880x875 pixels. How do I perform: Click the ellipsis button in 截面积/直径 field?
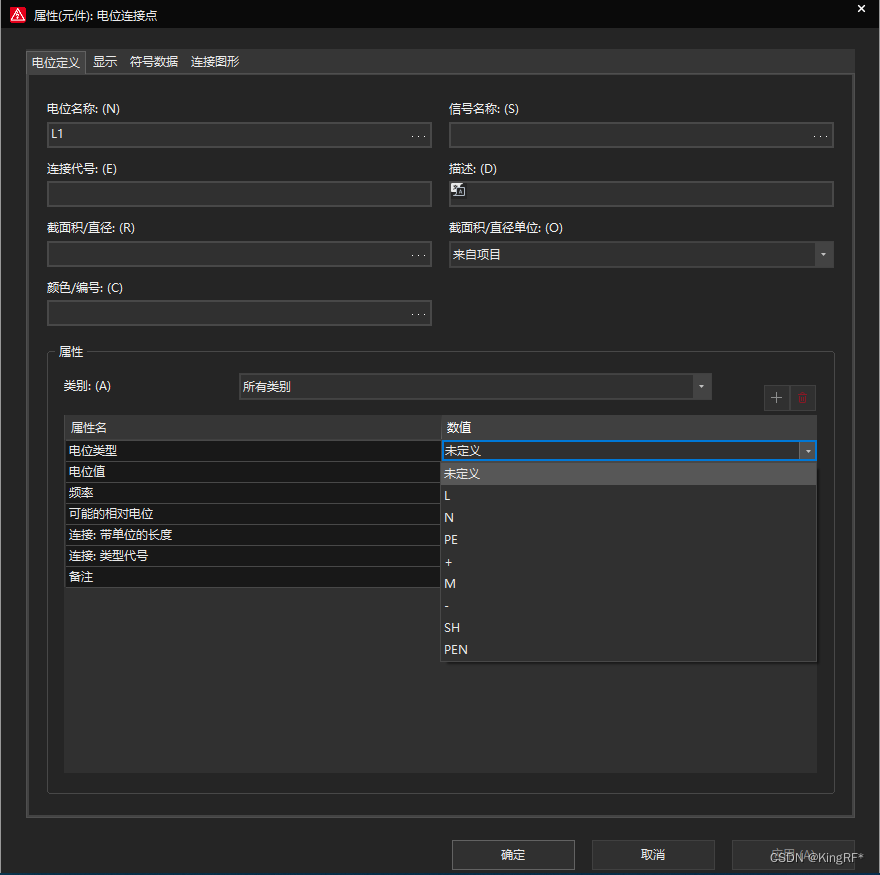click(x=419, y=255)
